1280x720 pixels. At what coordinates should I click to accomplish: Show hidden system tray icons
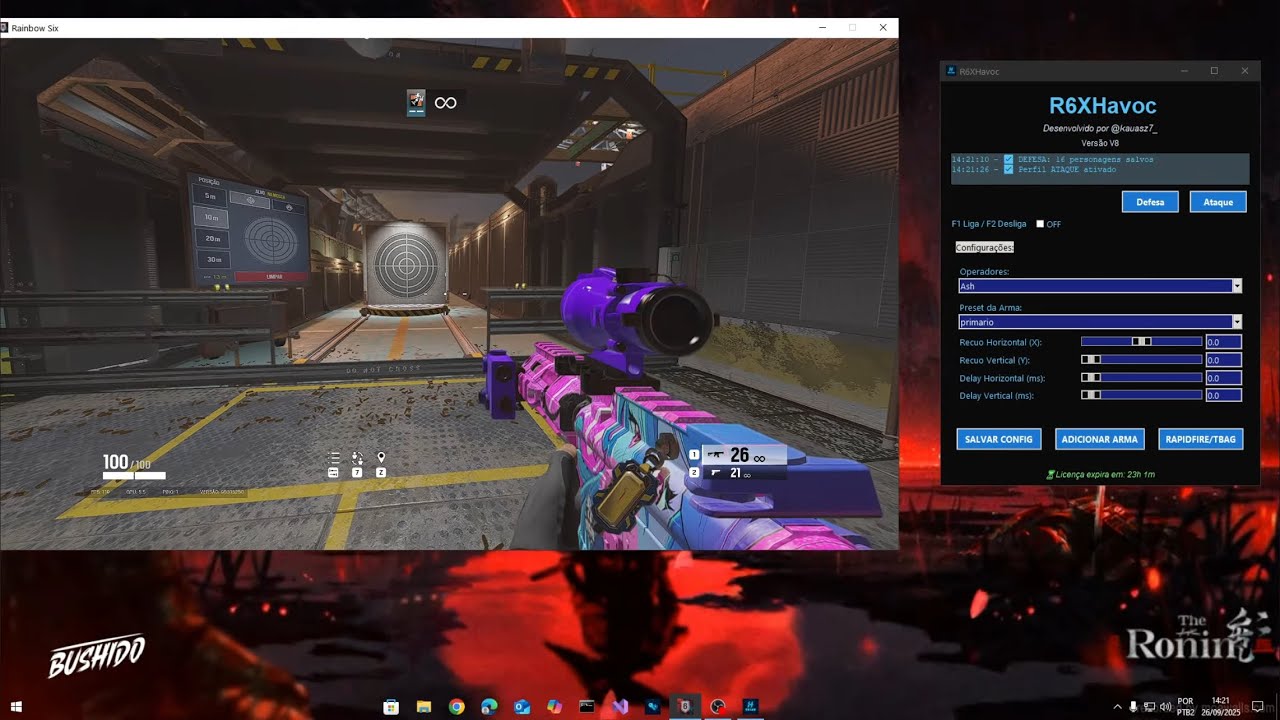(1118, 707)
